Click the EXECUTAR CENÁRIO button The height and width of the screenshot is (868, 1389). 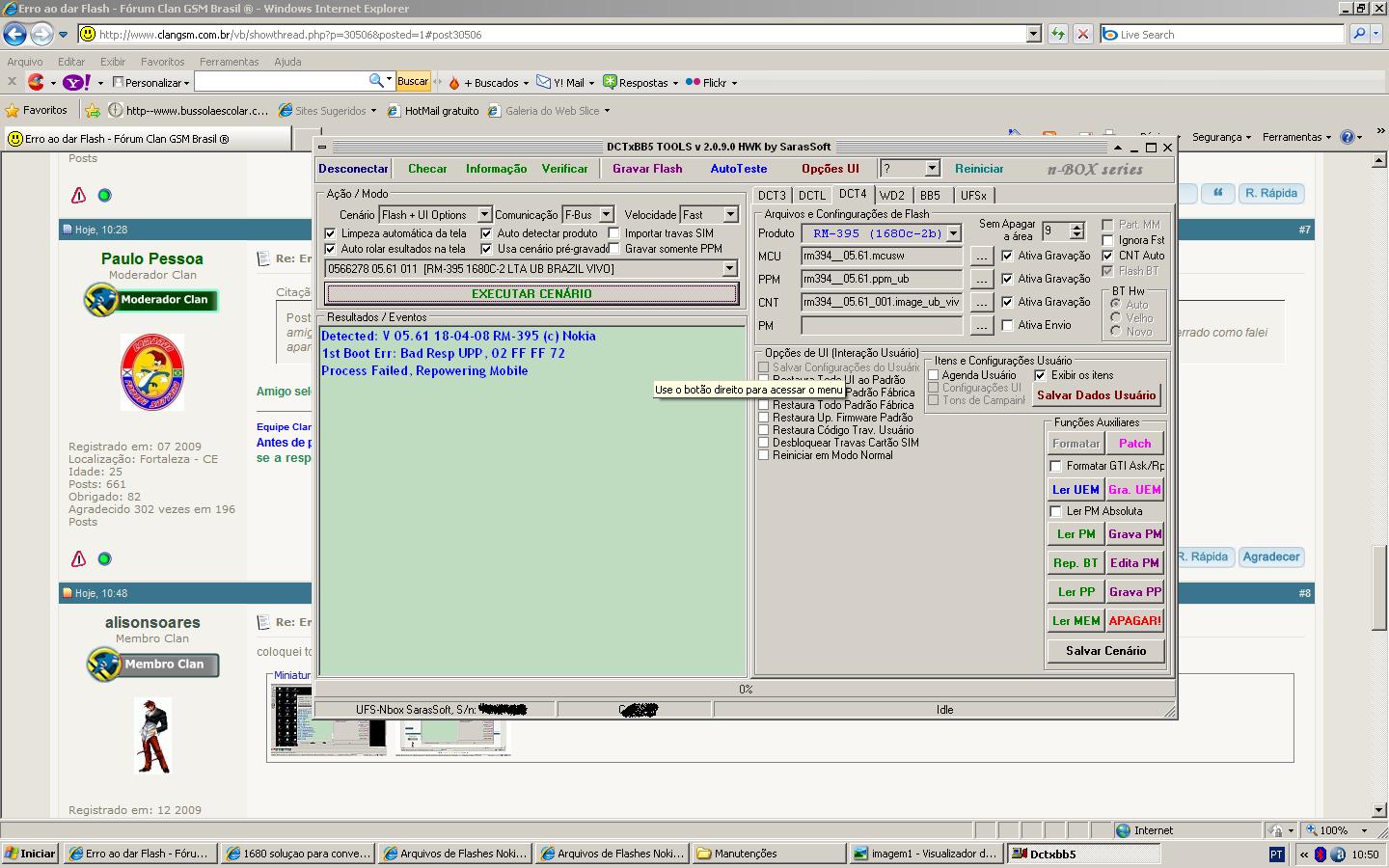531,294
